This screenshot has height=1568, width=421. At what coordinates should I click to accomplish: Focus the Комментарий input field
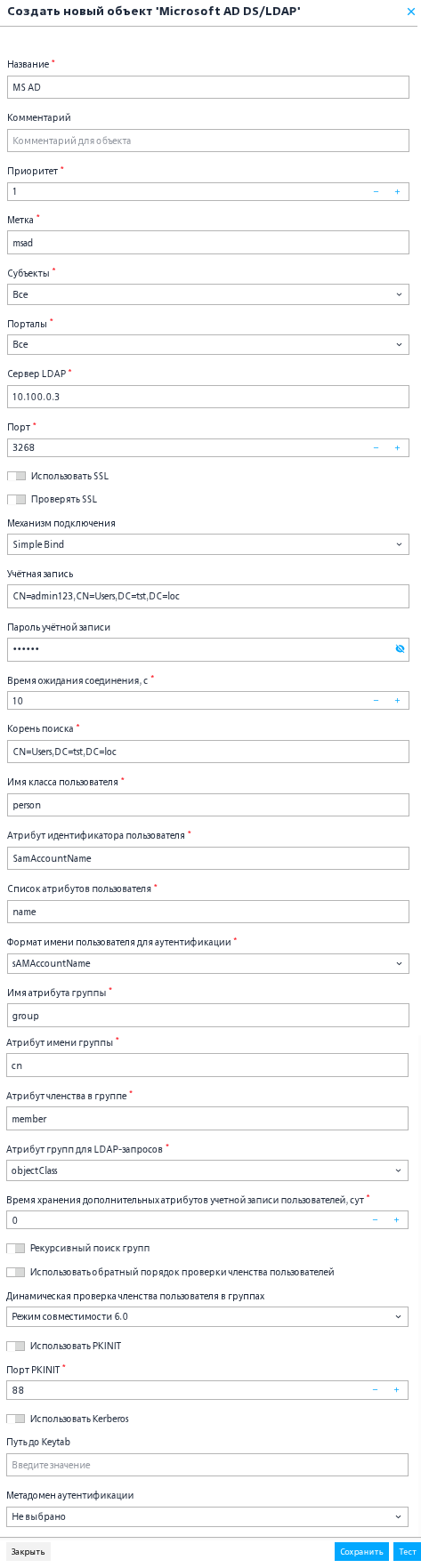click(208, 141)
